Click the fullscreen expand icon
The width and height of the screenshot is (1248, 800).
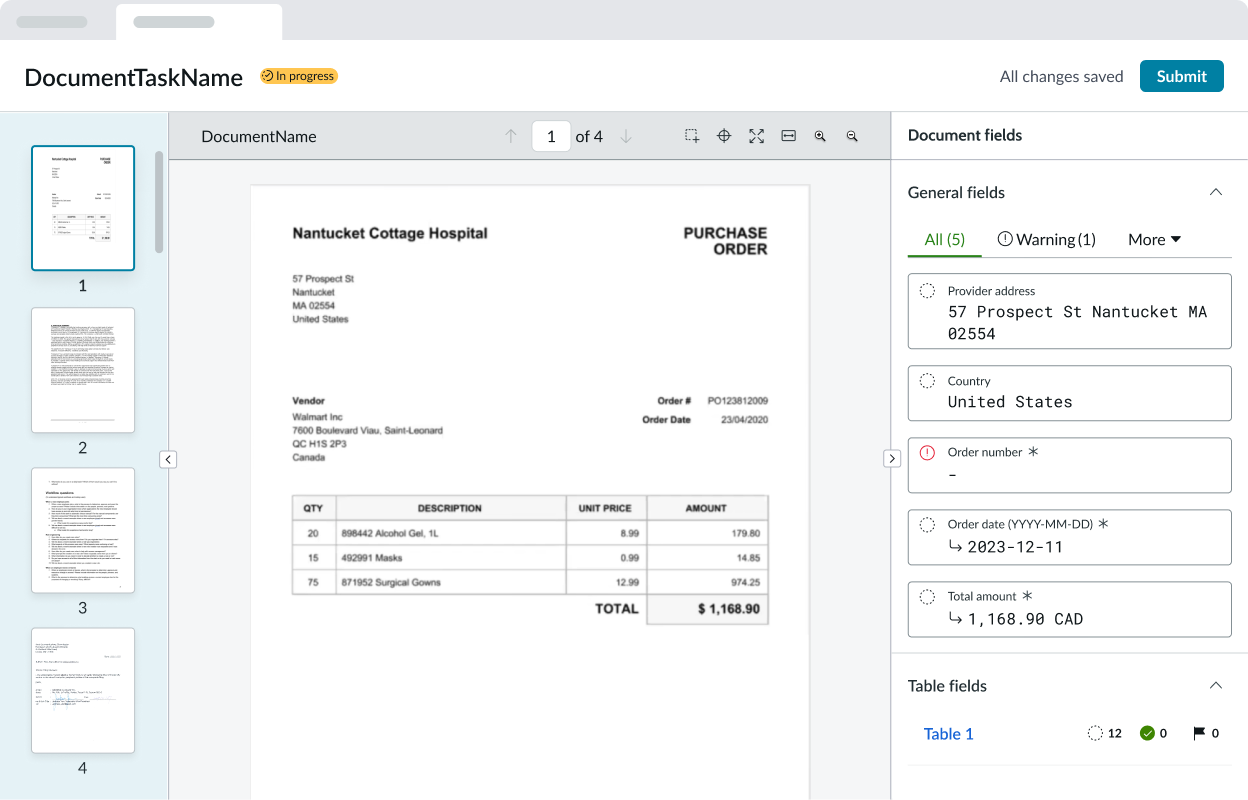(756, 136)
